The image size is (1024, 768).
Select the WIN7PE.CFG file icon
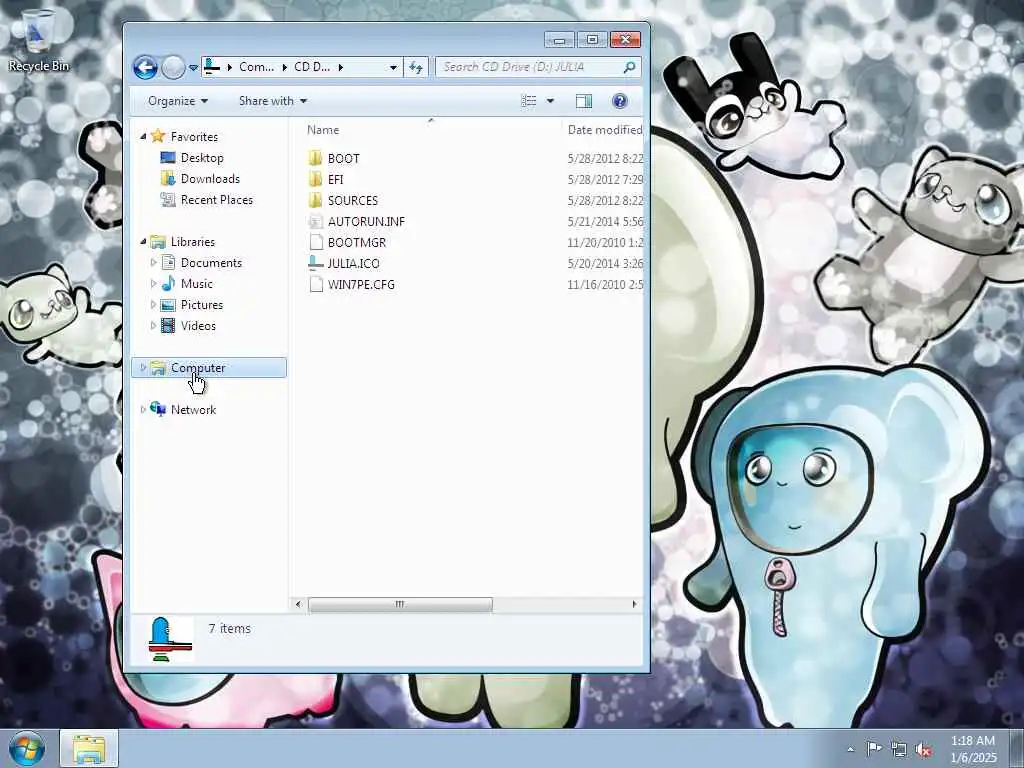(x=315, y=284)
